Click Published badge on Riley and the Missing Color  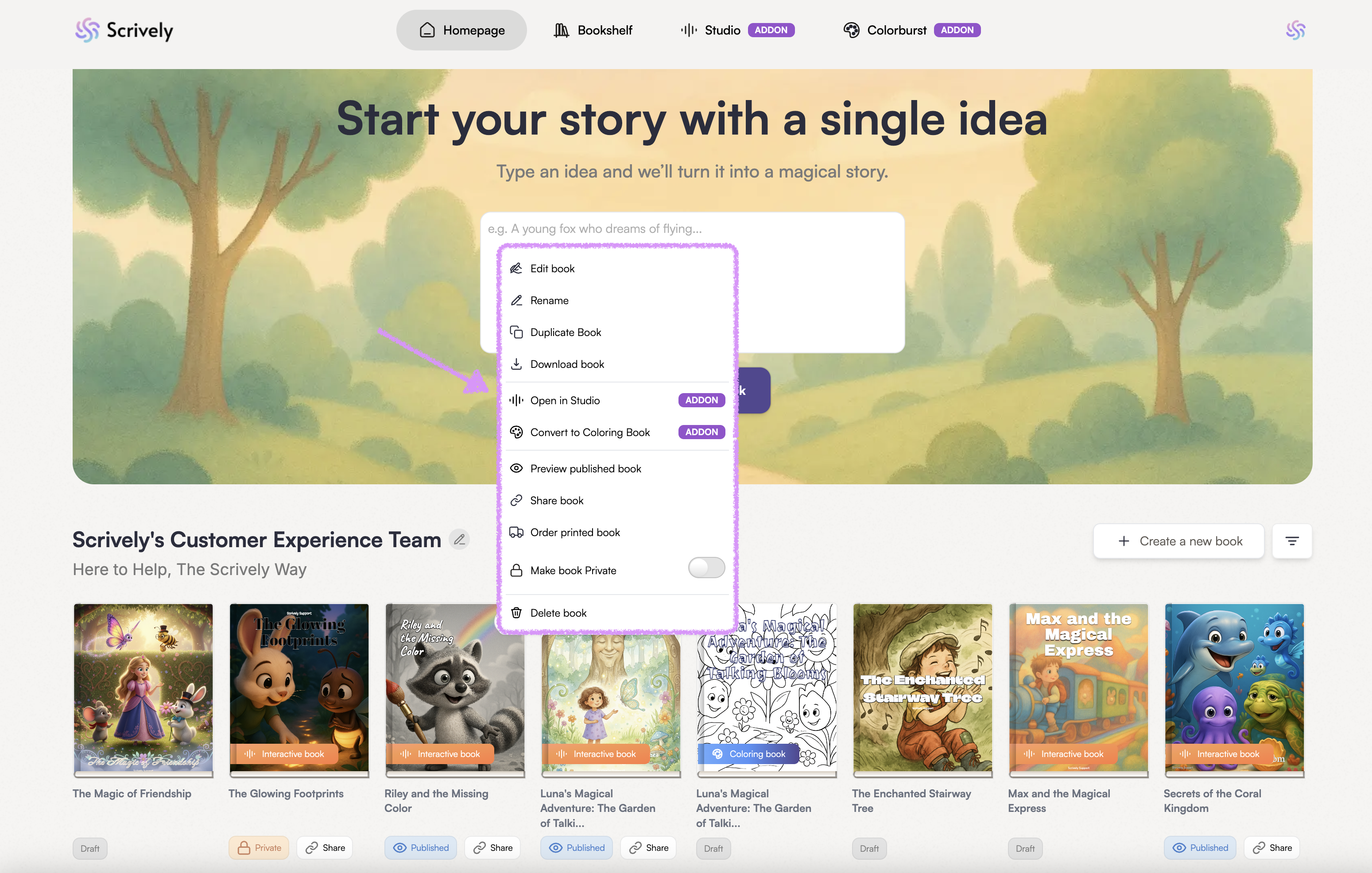click(x=420, y=847)
